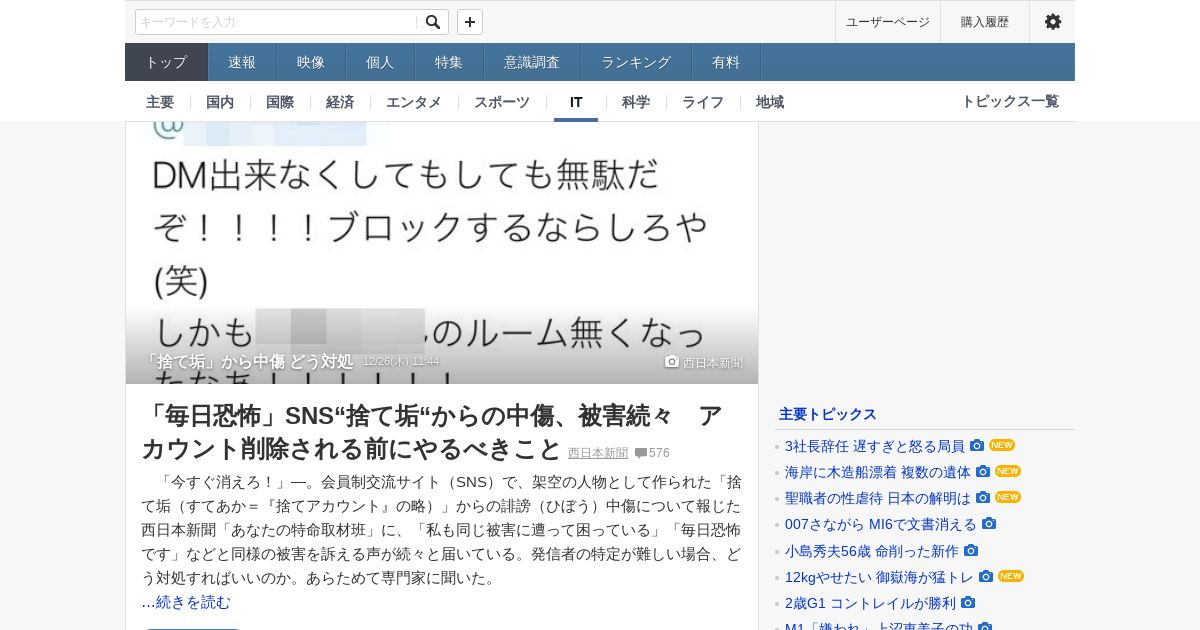The image size is (1200, 630).
Task: Click camera icon beside 007さながら headline
Action: pos(989,524)
